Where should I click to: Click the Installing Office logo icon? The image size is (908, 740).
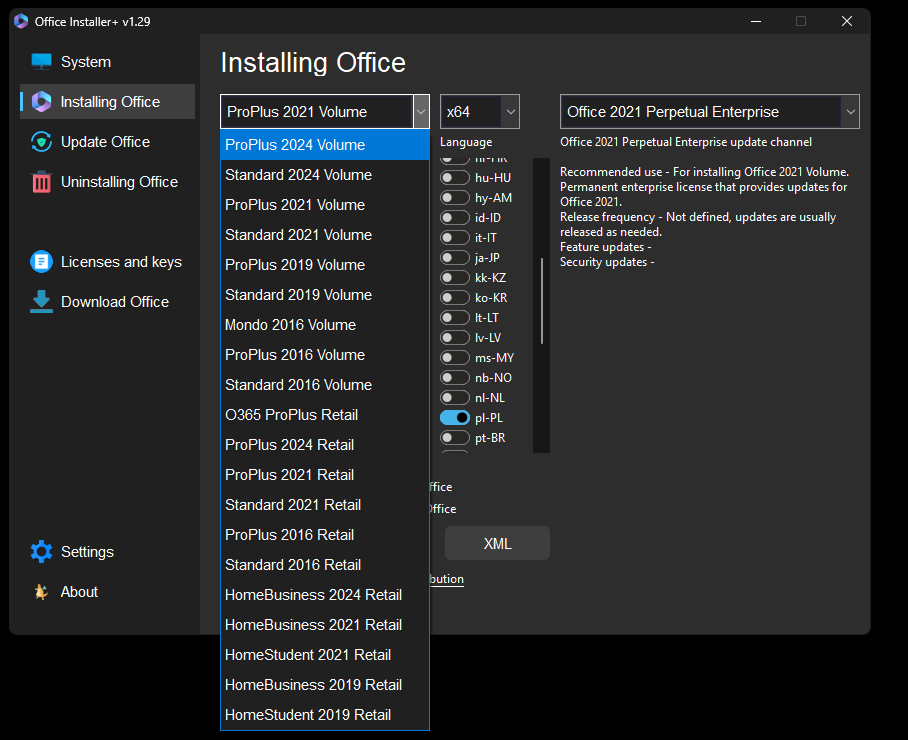(41, 101)
